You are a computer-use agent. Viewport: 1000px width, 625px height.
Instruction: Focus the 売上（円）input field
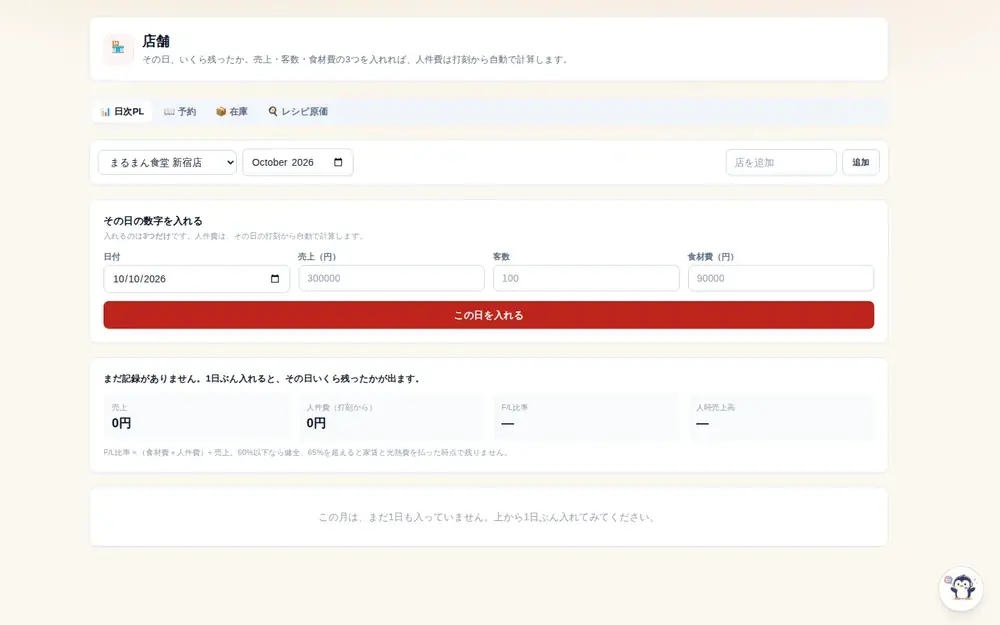click(x=392, y=278)
